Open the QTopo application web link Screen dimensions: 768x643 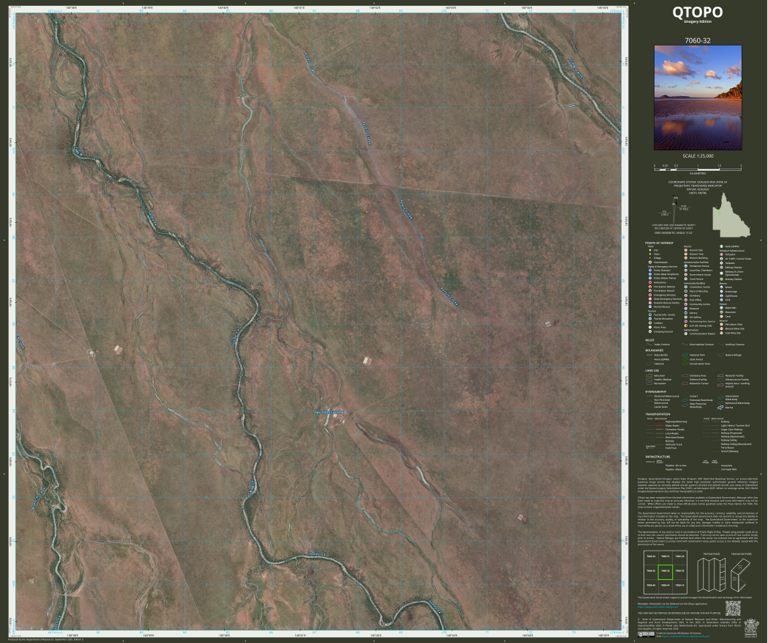click(658, 607)
